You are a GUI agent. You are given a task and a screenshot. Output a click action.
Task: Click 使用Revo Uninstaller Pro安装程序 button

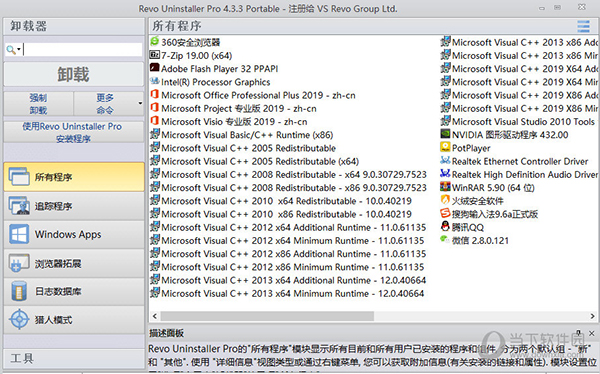pyautogui.click(x=74, y=132)
